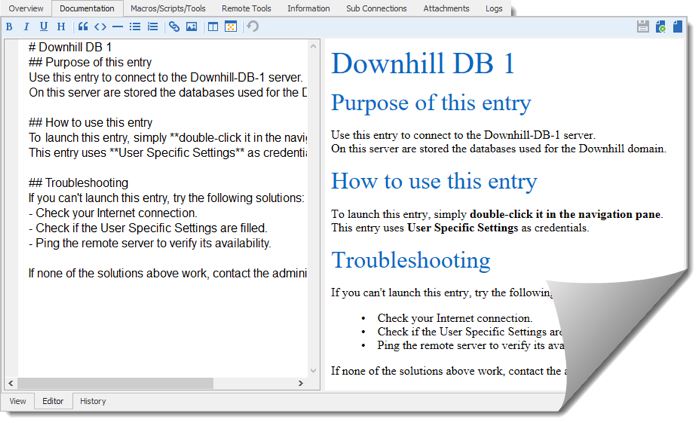Click 'If none of the solutions' editor line
The height and width of the screenshot is (423, 699).
[168, 273]
